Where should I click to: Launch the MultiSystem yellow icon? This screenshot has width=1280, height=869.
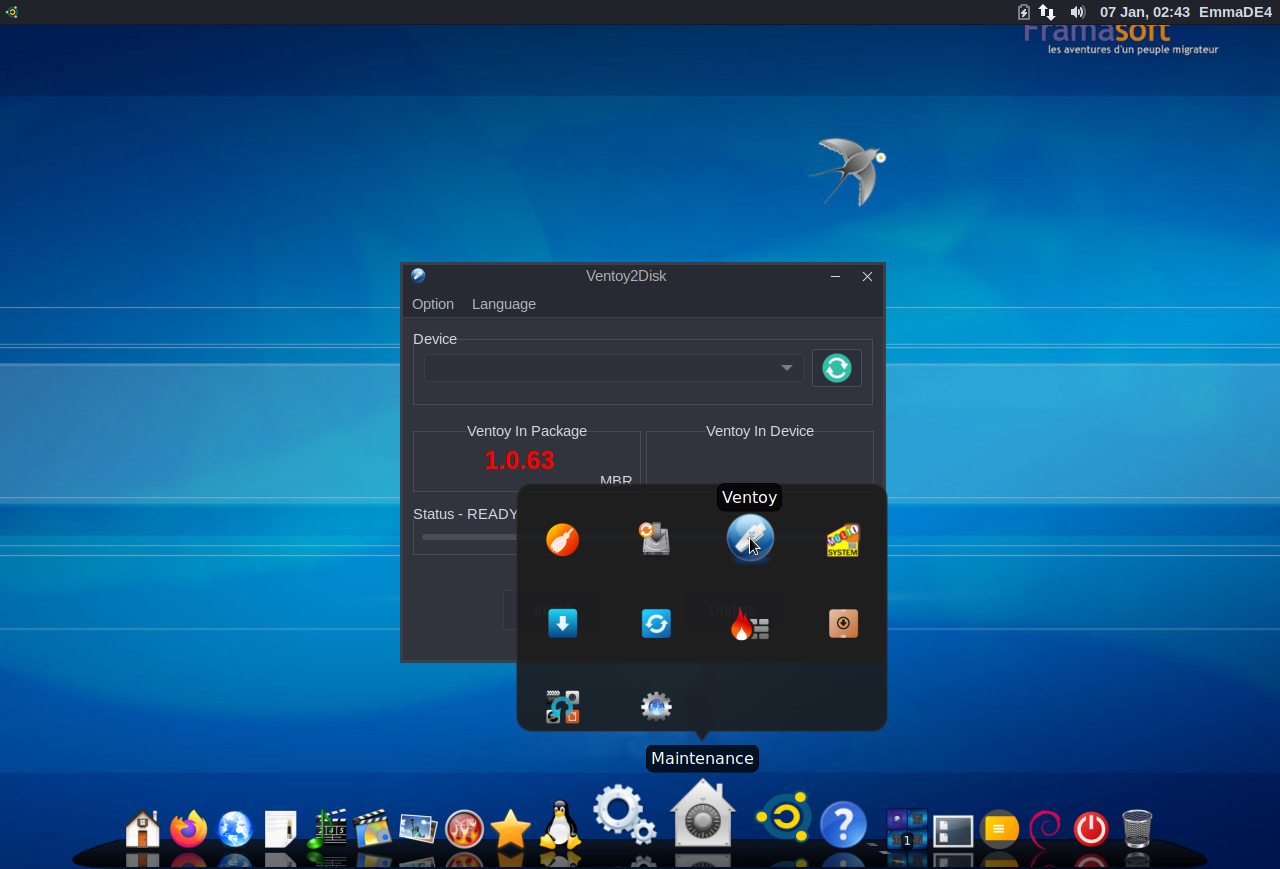tap(843, 540)
